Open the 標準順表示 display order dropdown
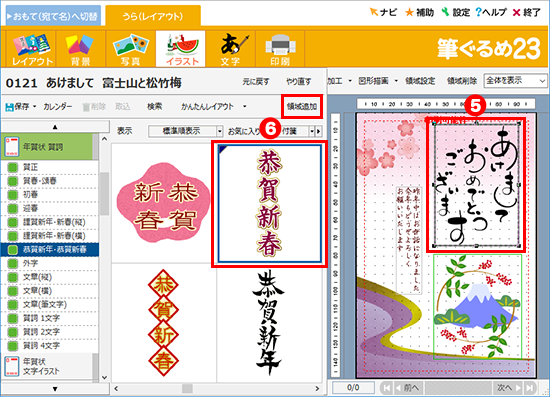Image resolution: width=550 pixels, height=397 pixels. (185, 131)
